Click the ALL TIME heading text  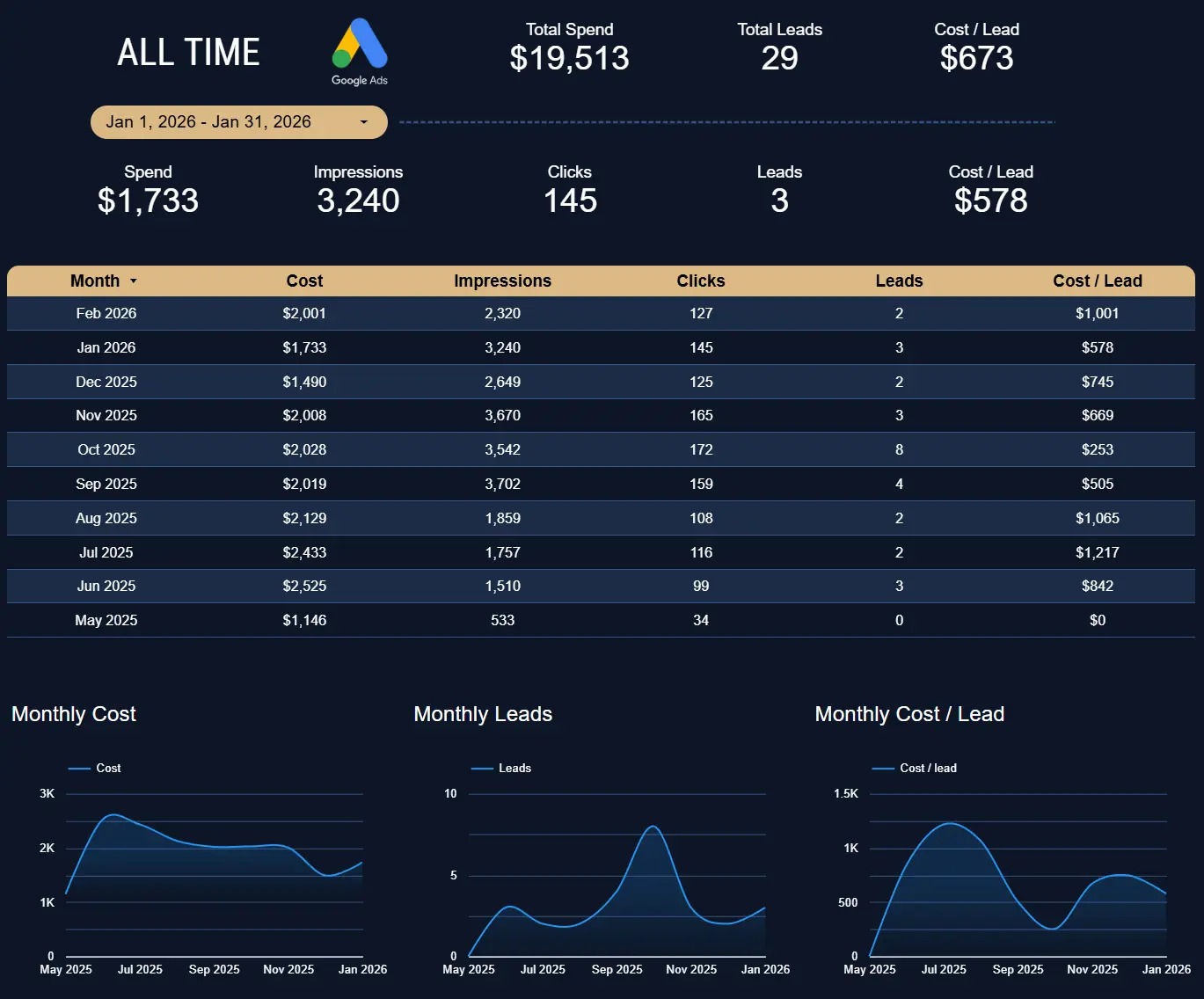click(188, 53)
